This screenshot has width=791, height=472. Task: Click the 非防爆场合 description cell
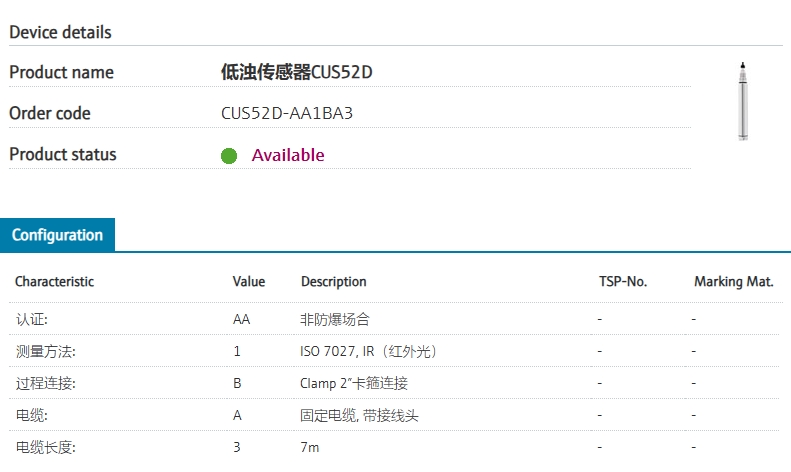tap(335, 320)
